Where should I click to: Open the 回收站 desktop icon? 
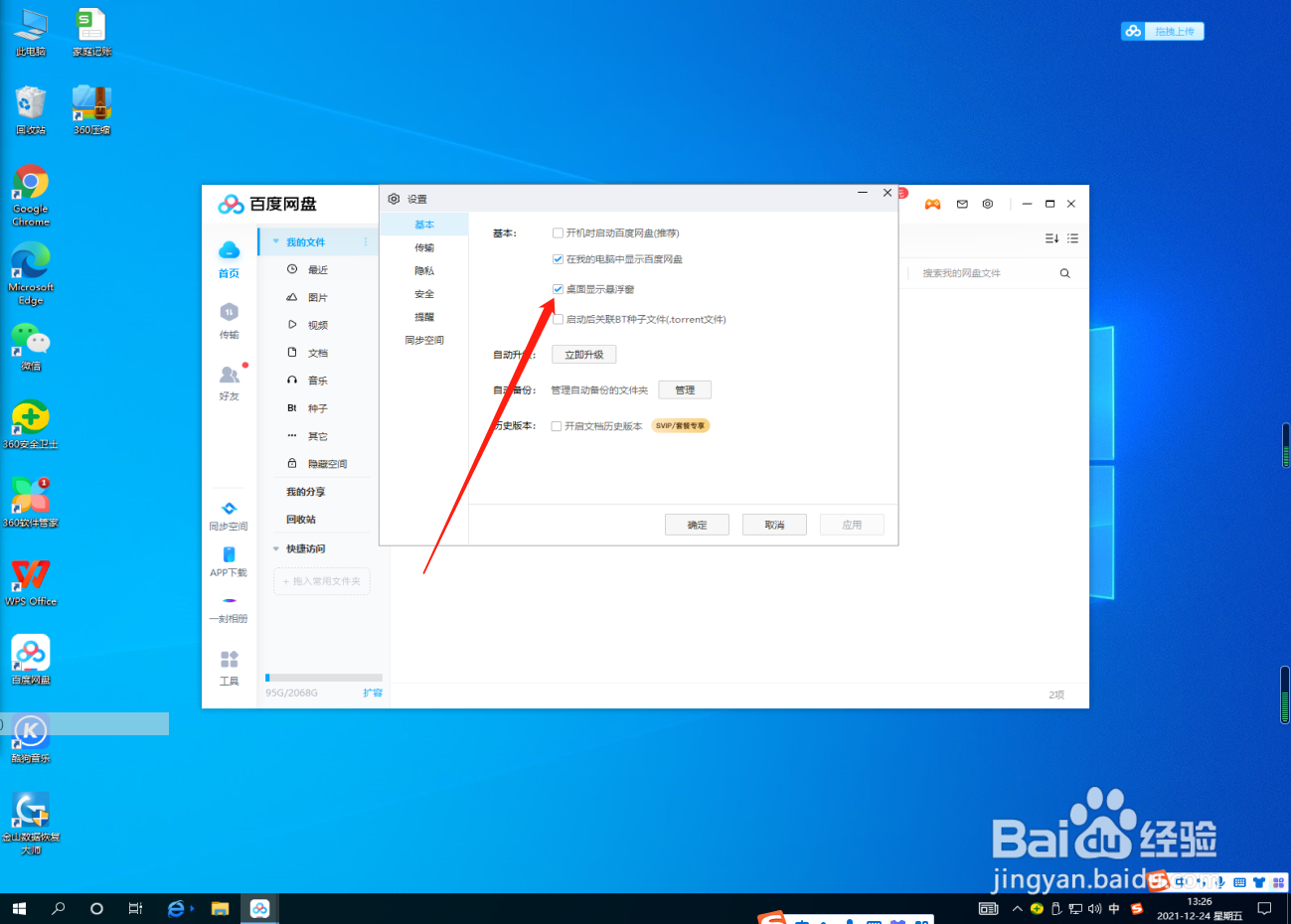coord(31,110)
